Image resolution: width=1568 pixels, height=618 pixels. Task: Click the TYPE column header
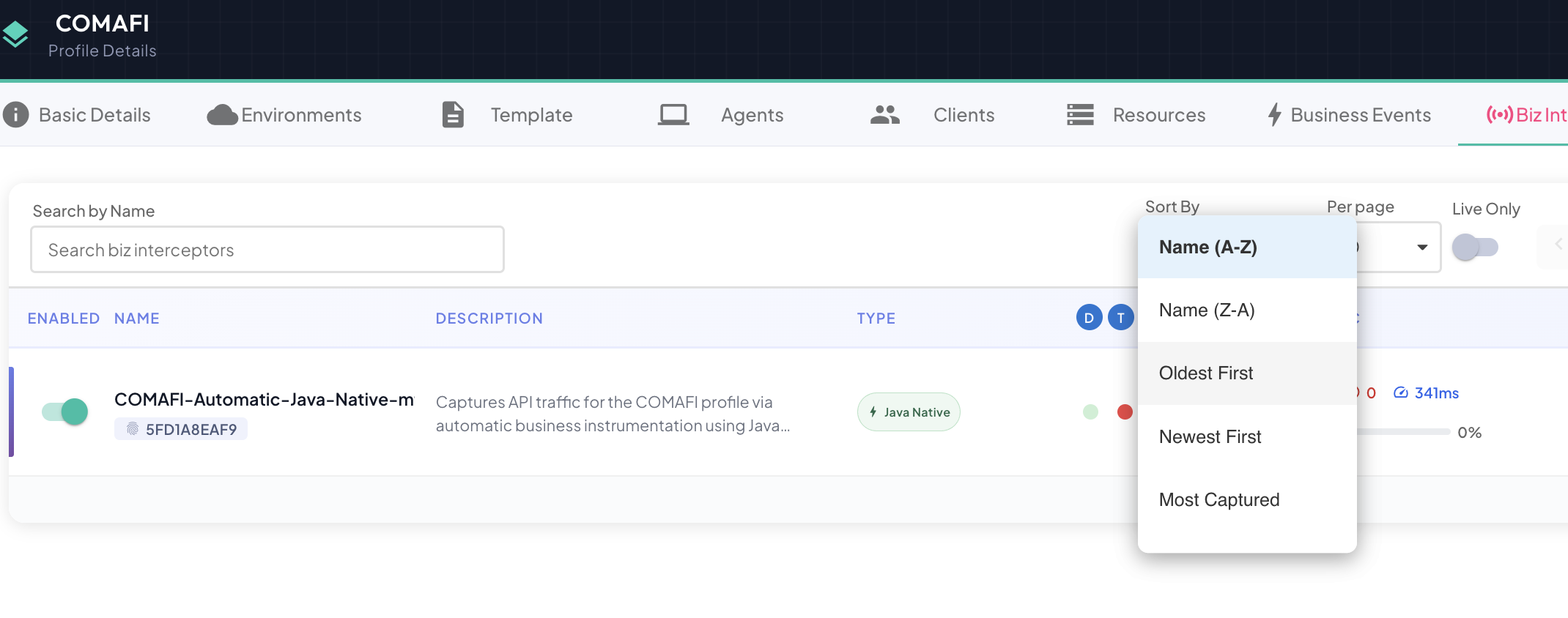(876, 319)
